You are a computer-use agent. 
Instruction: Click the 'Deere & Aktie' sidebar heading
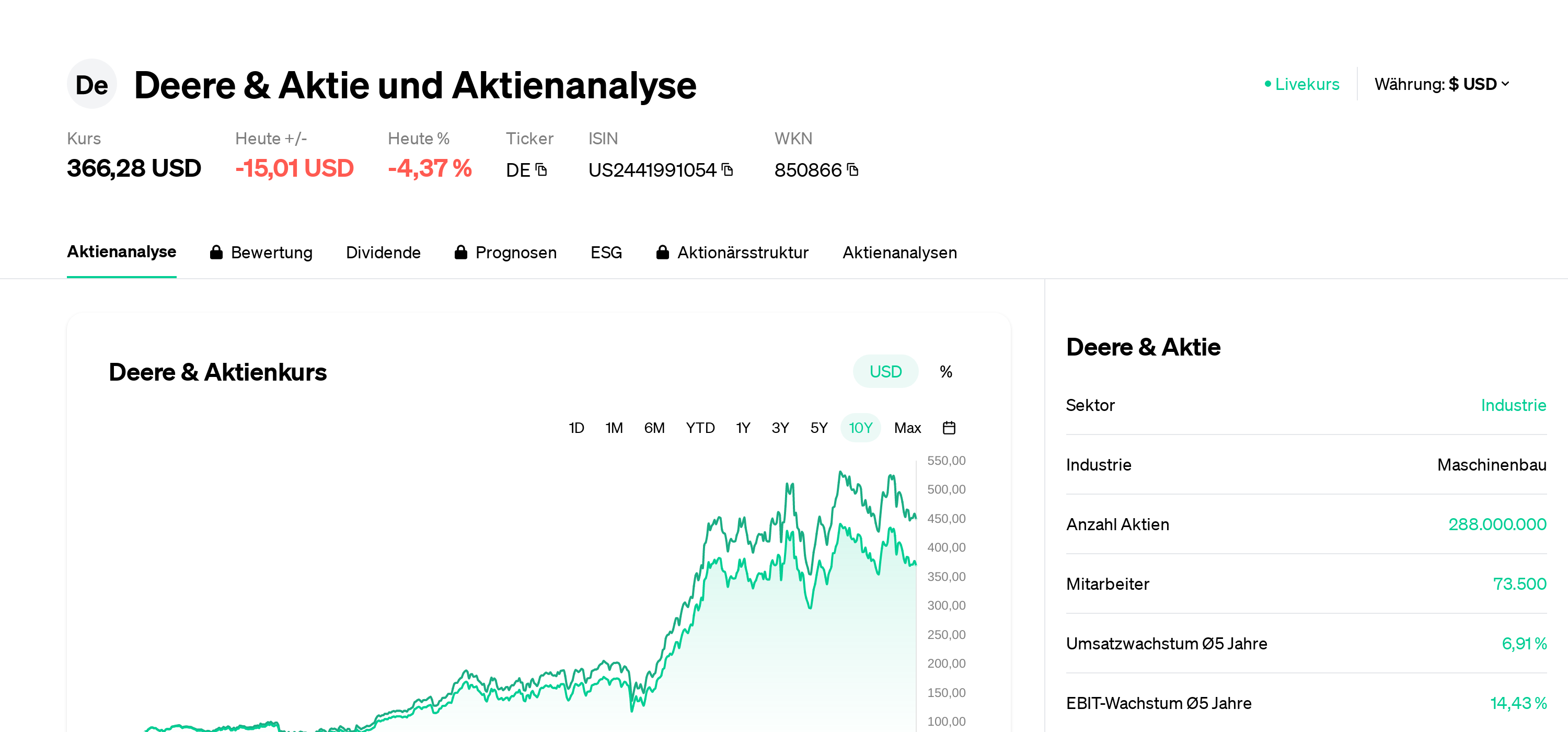(1143, 347)
